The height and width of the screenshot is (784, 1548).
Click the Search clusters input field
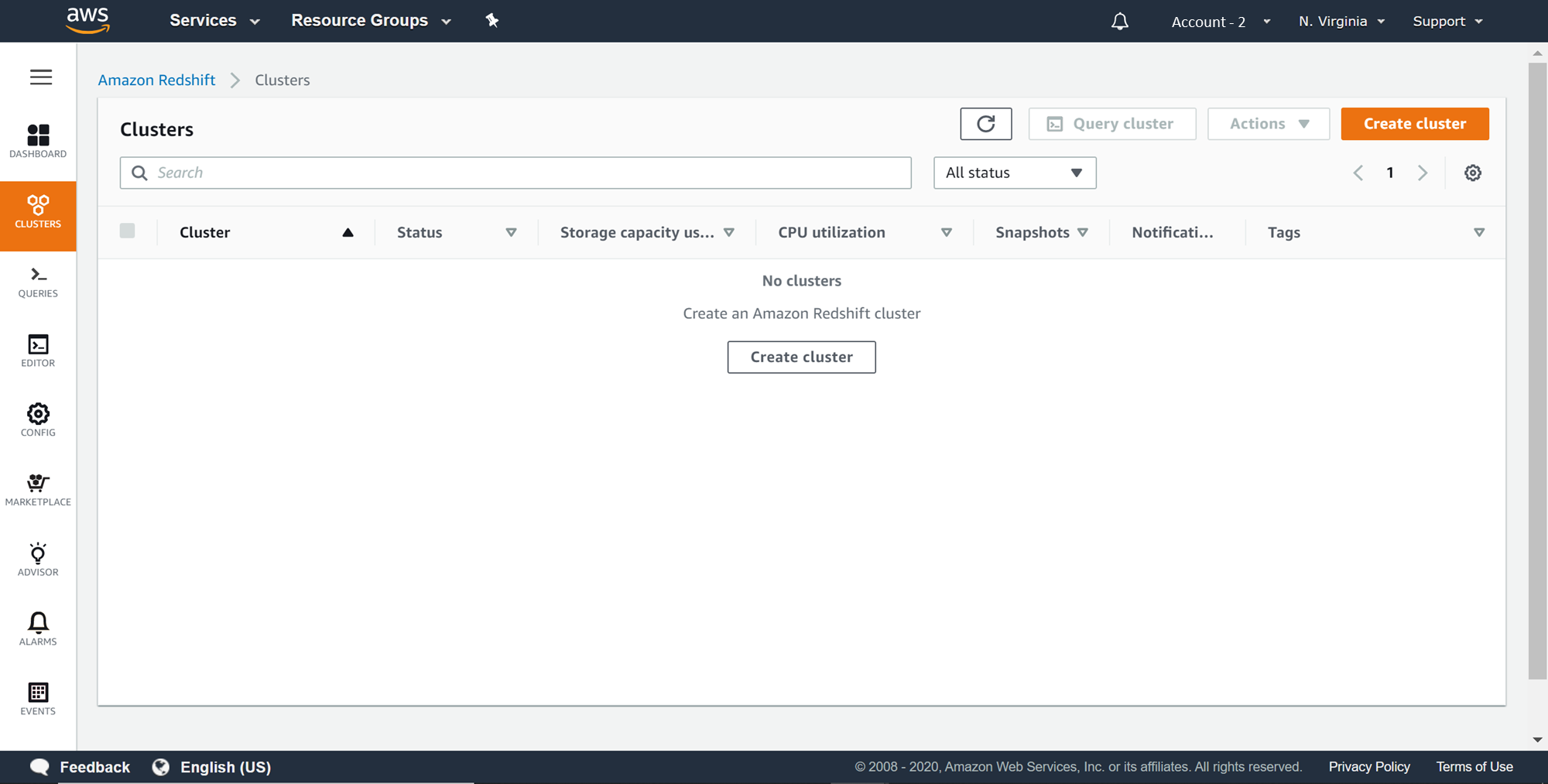[x=515, y=173]
